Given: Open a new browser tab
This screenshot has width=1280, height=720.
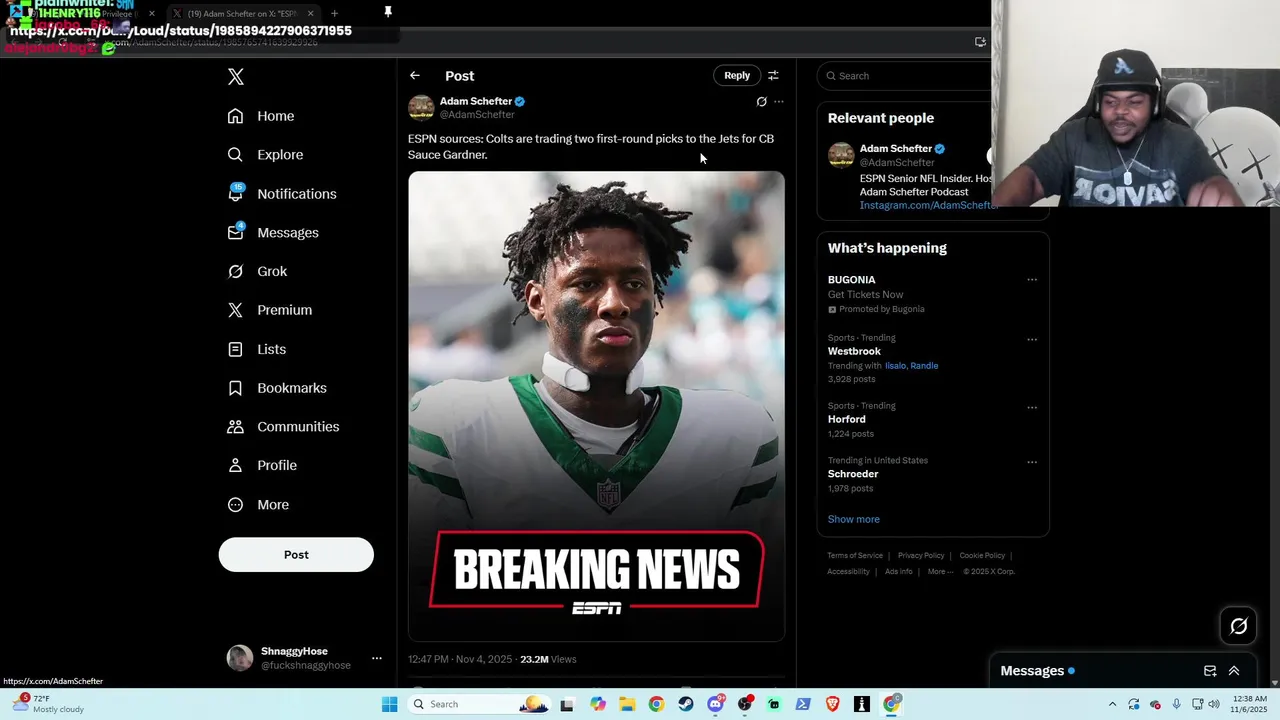Looking at the screenshot, I should 334,14.
